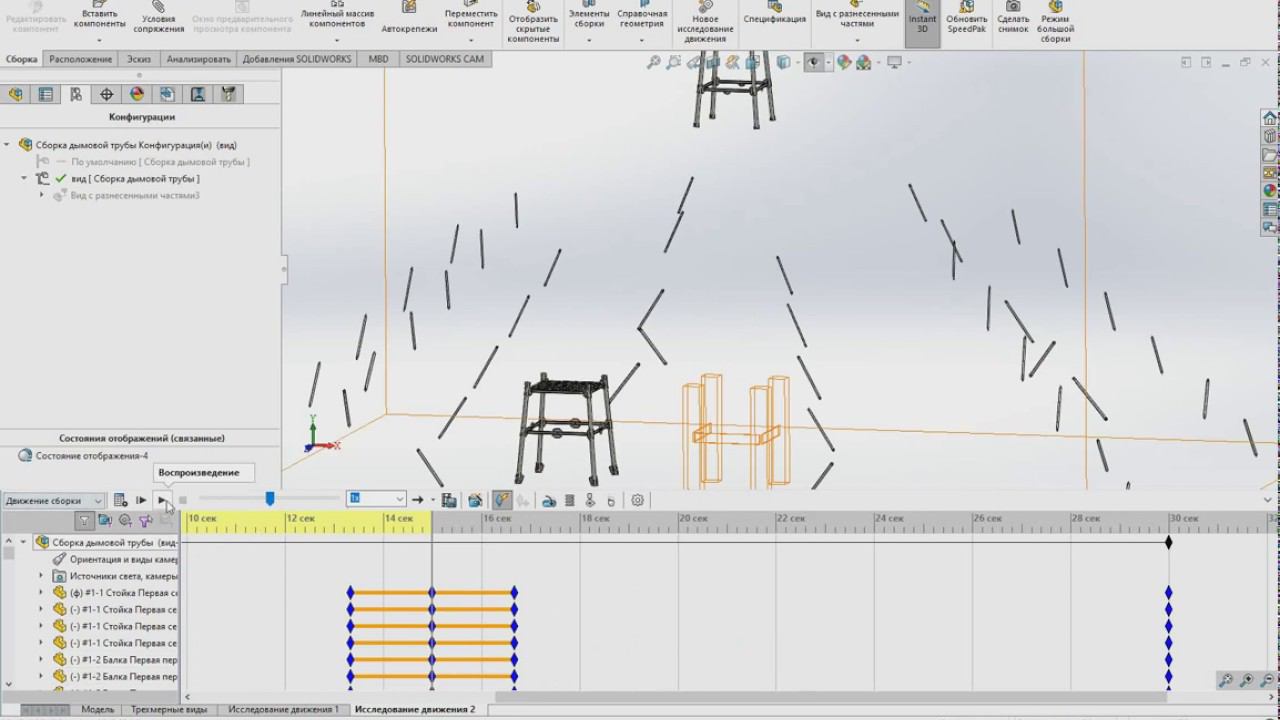
Task: Click the playback time slider handle
Action: tap(269, 498)
